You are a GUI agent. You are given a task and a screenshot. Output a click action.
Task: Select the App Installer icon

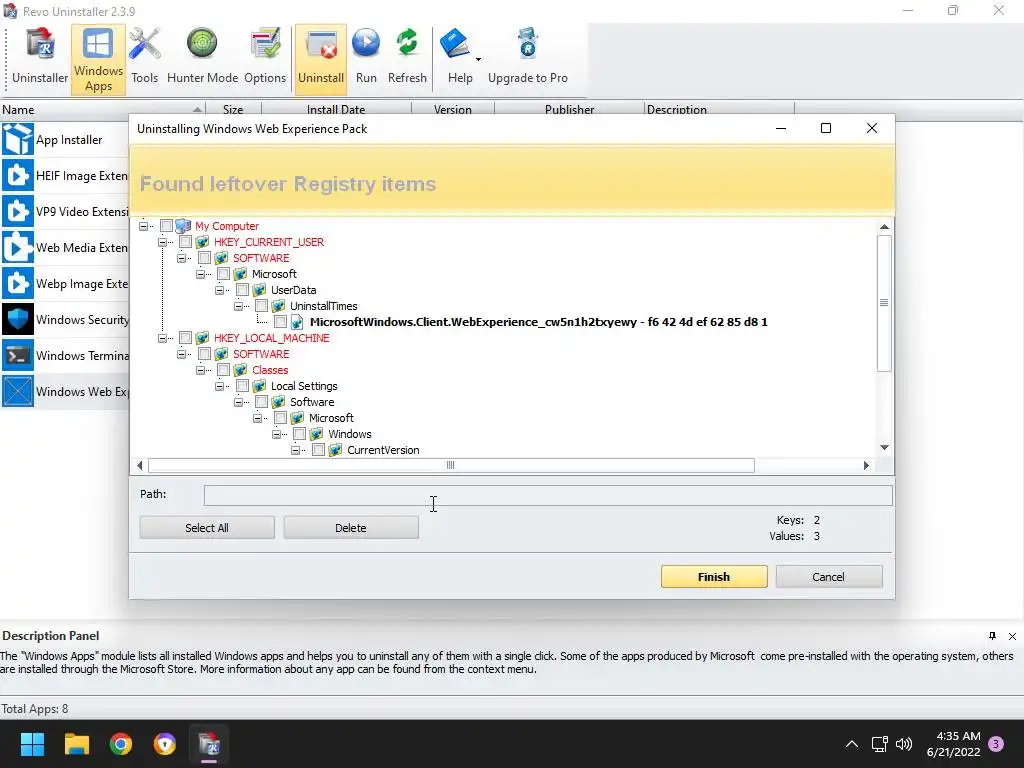[x=17, y=139]
